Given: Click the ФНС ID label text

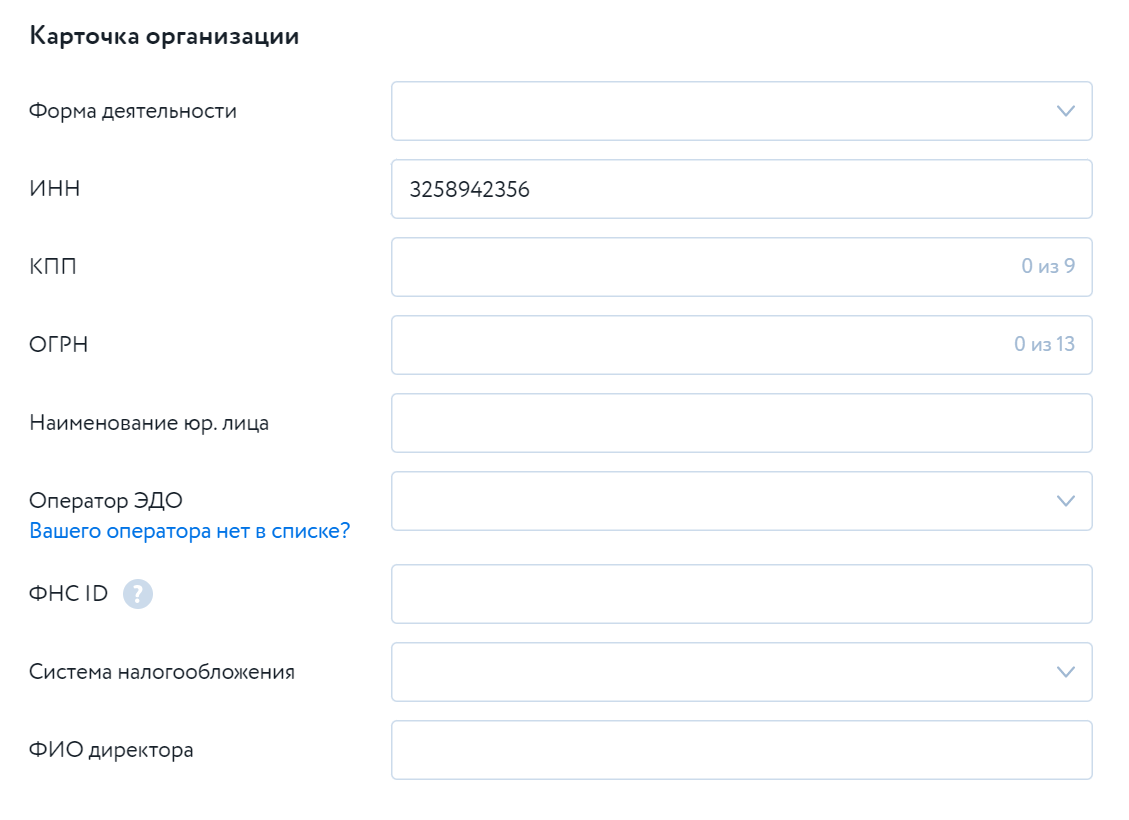Looking at the screenshot, I should [x=69, y=594].
